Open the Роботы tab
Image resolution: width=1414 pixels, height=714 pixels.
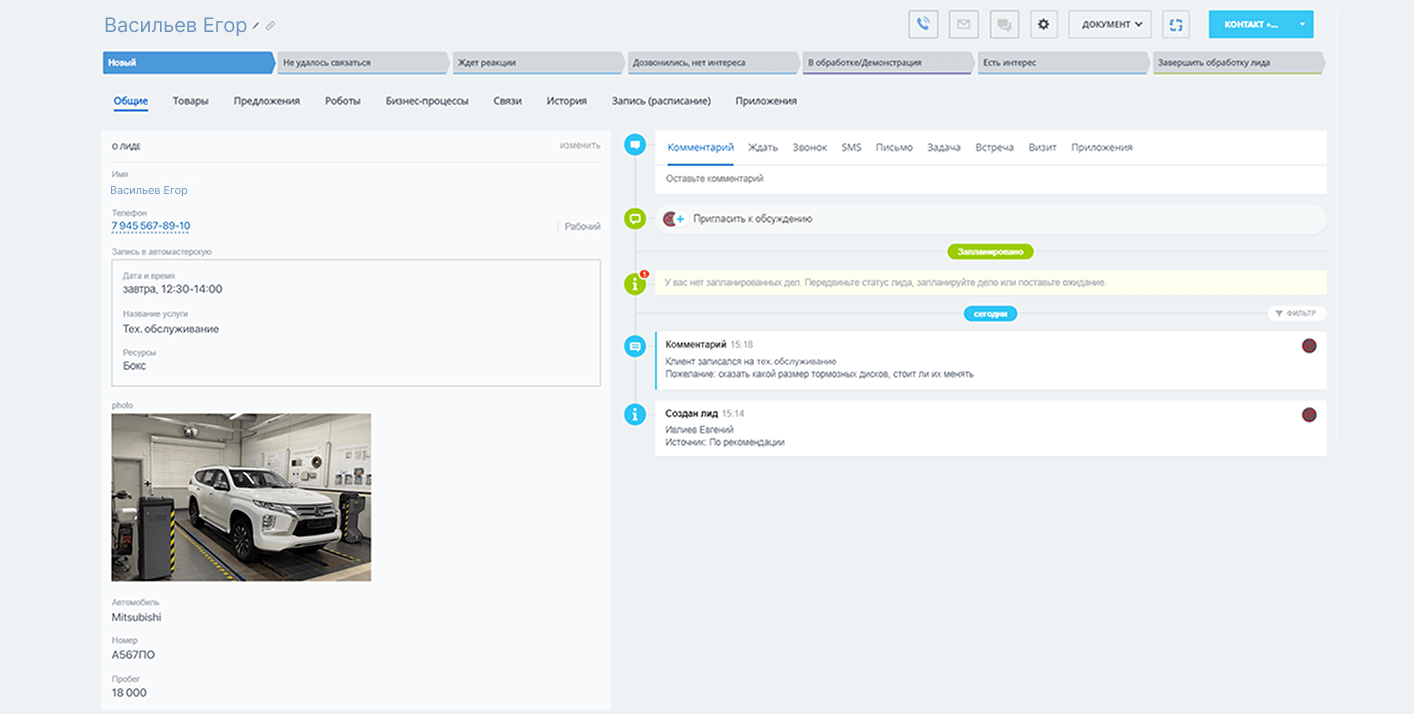click(343, 101)
